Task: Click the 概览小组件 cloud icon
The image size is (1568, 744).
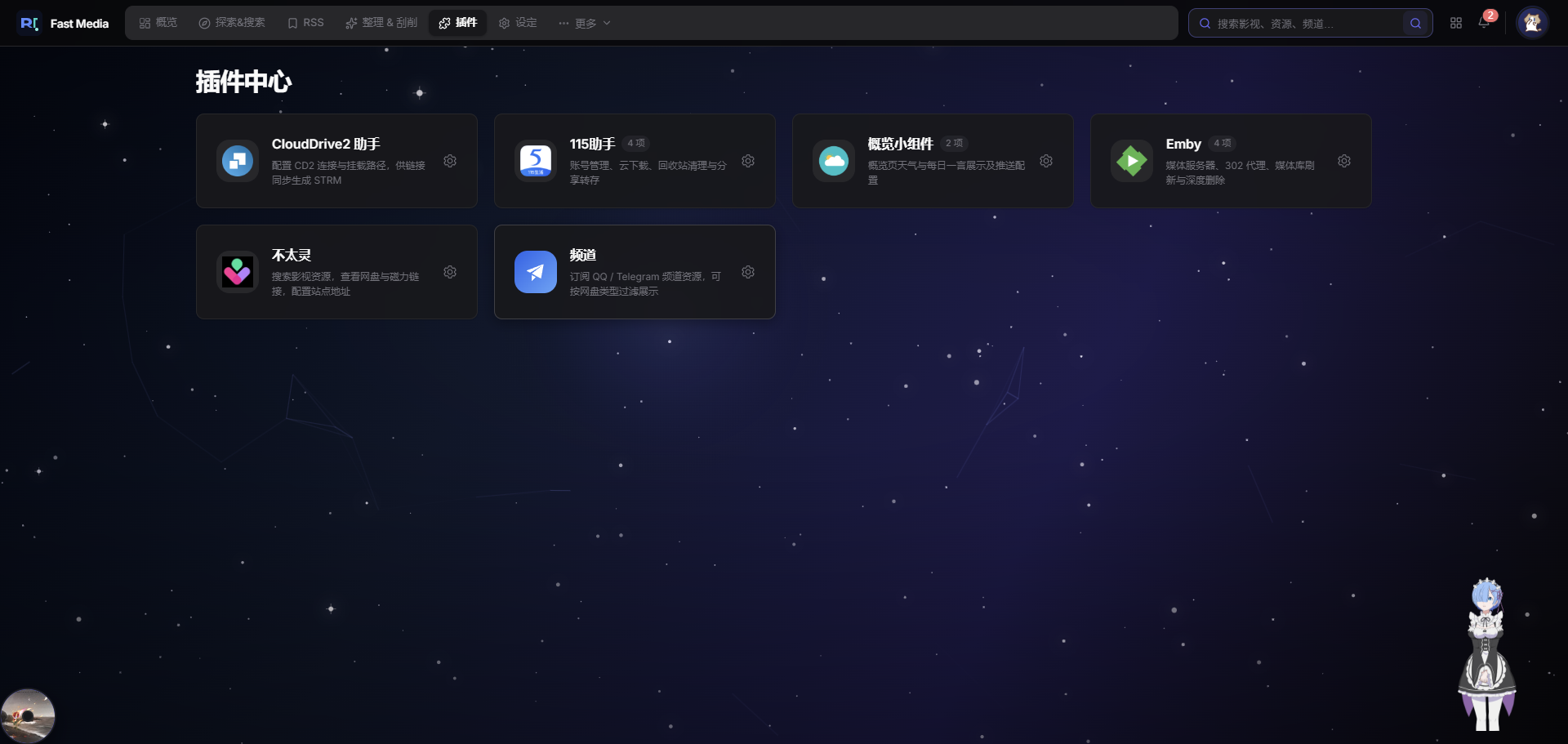Action: point(834,161)
